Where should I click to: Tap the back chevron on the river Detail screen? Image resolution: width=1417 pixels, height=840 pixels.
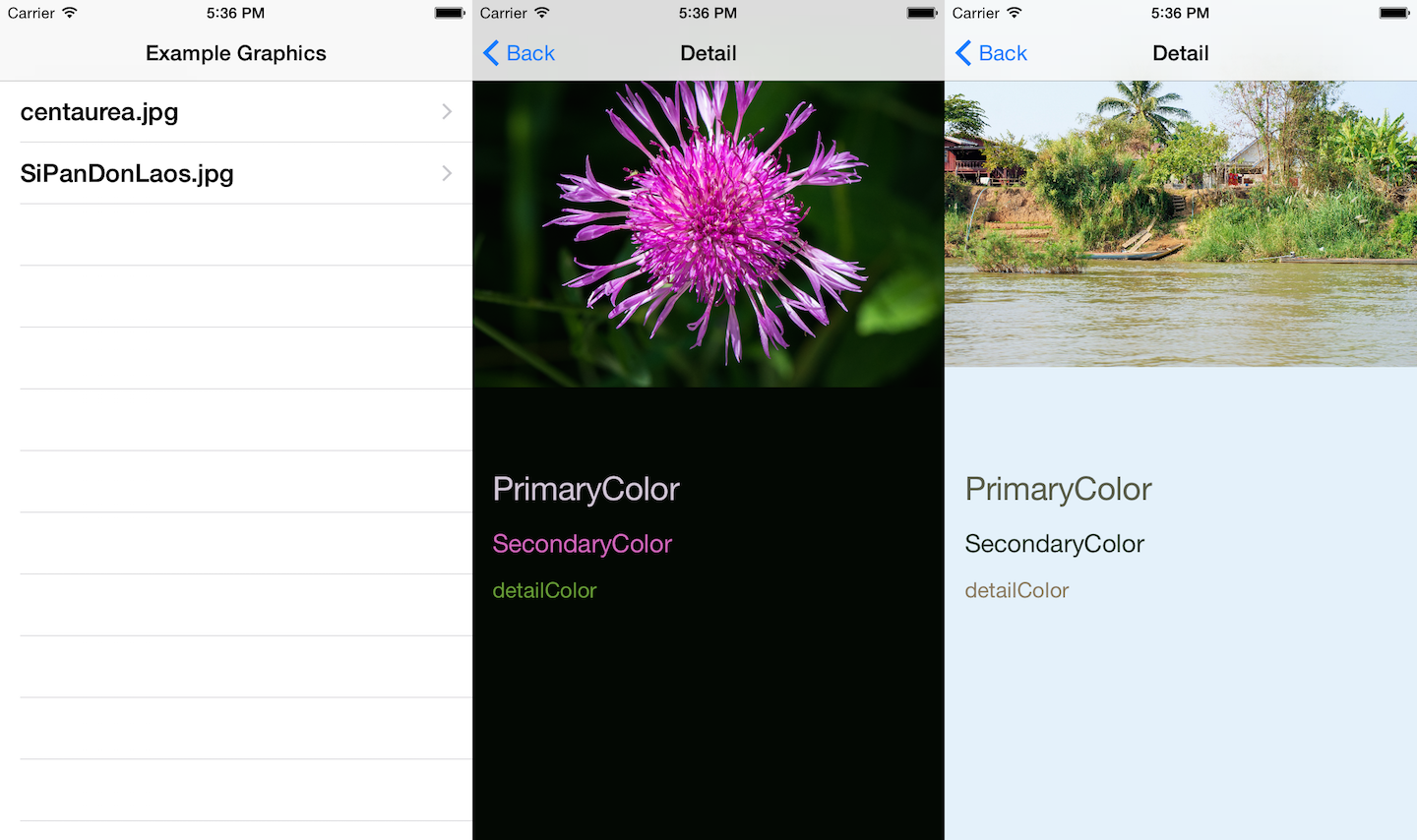point(963,53)
